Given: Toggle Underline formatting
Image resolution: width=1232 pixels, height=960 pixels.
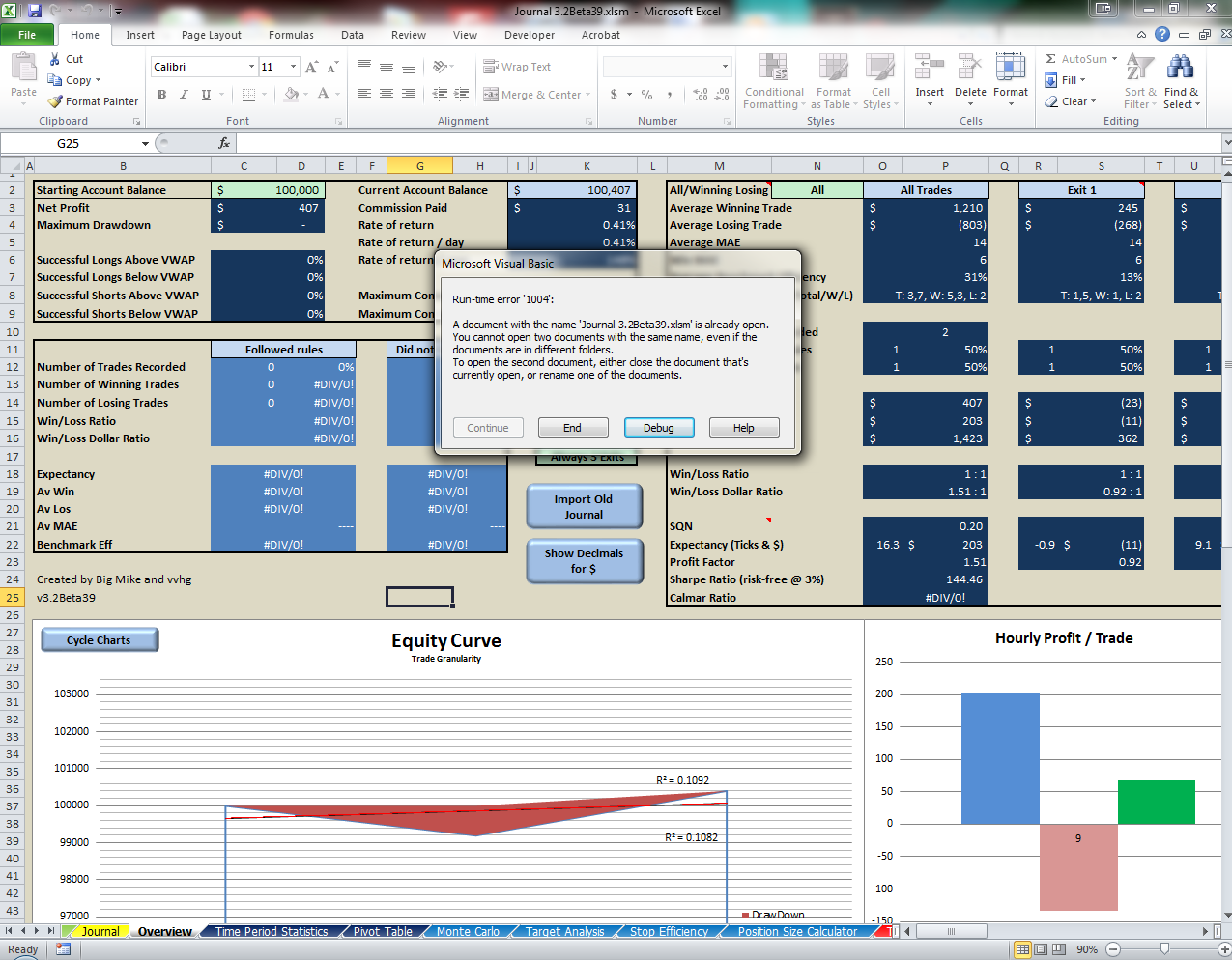Looking at the screenshot, I should (206, 95).
